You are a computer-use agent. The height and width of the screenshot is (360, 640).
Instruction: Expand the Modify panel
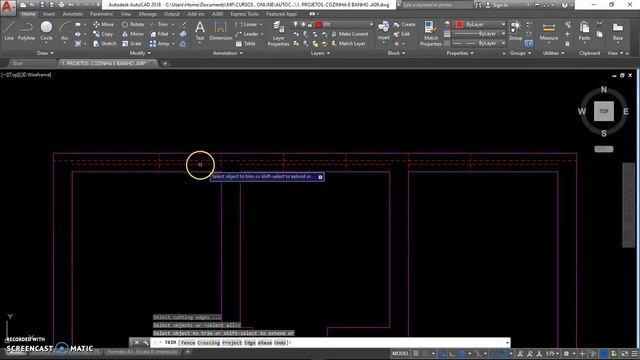(x=140, y=53)
